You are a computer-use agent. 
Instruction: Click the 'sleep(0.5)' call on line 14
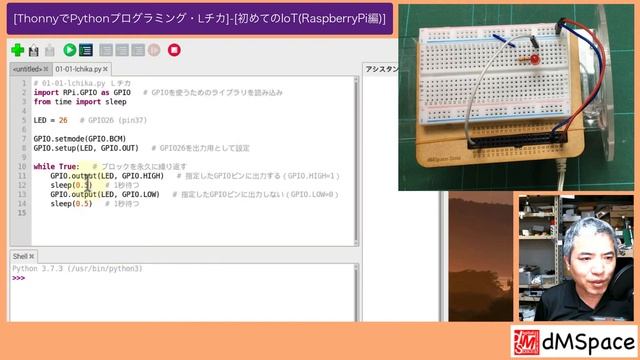pyautogui.click(x=71, y=204)
